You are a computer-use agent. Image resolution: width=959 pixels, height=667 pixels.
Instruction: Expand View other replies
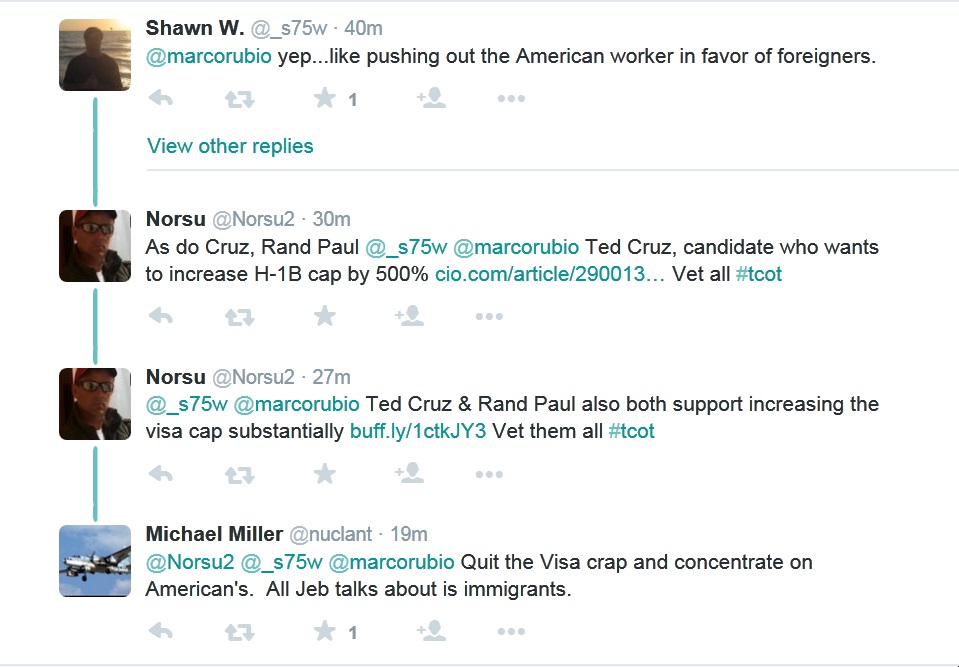coord(230,146)
